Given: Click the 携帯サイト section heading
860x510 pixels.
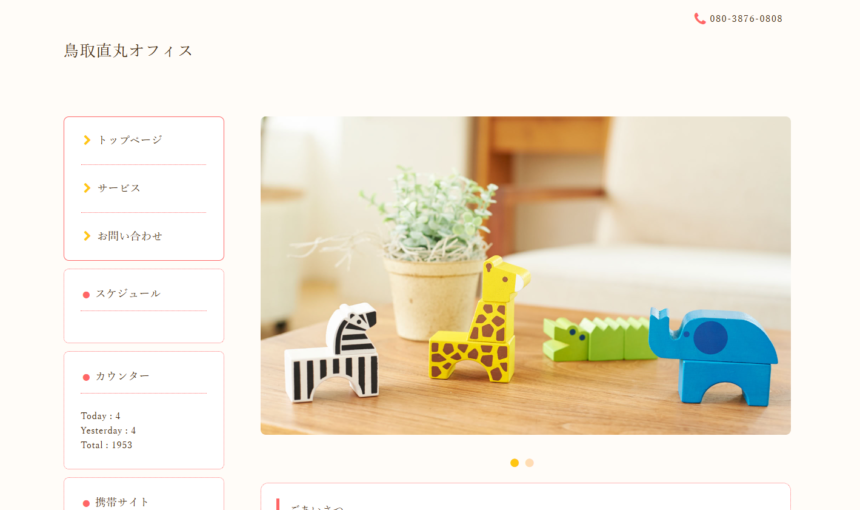Looking at the screenshot, I should click(x=122, y=502).
